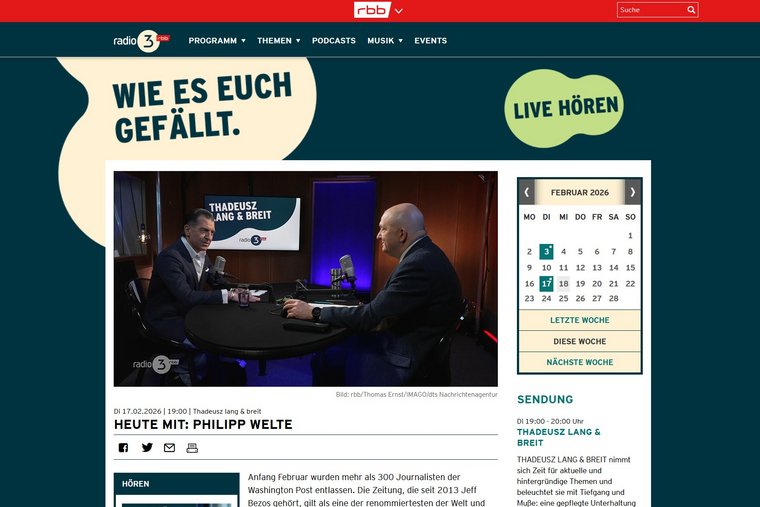Click the search magnifier icon
This screenshot has width=760, height=507.
[x=690, y=10]
